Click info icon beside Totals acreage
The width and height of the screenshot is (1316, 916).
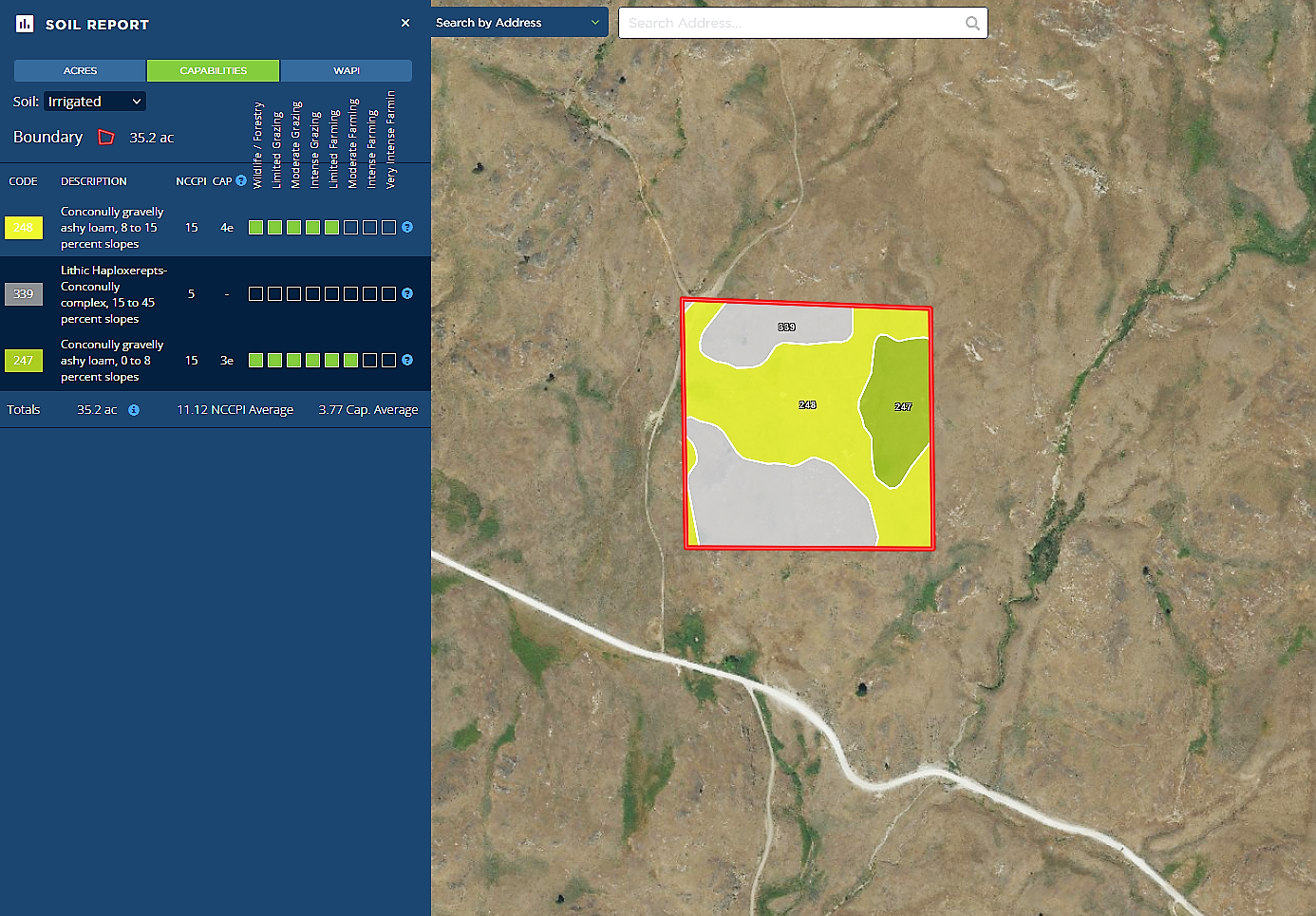[134, 410]
